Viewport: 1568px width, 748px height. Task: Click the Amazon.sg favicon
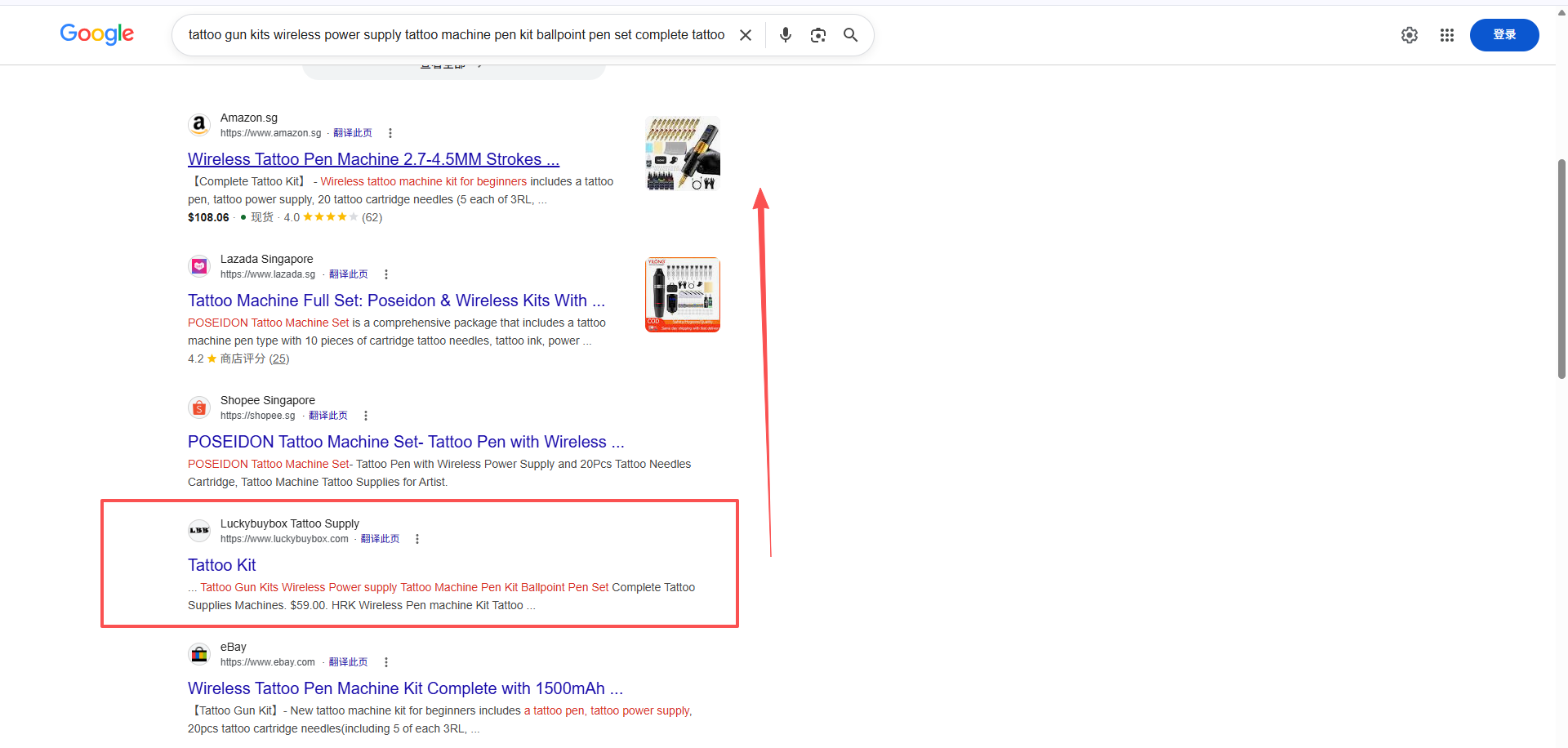pos(199,125)
